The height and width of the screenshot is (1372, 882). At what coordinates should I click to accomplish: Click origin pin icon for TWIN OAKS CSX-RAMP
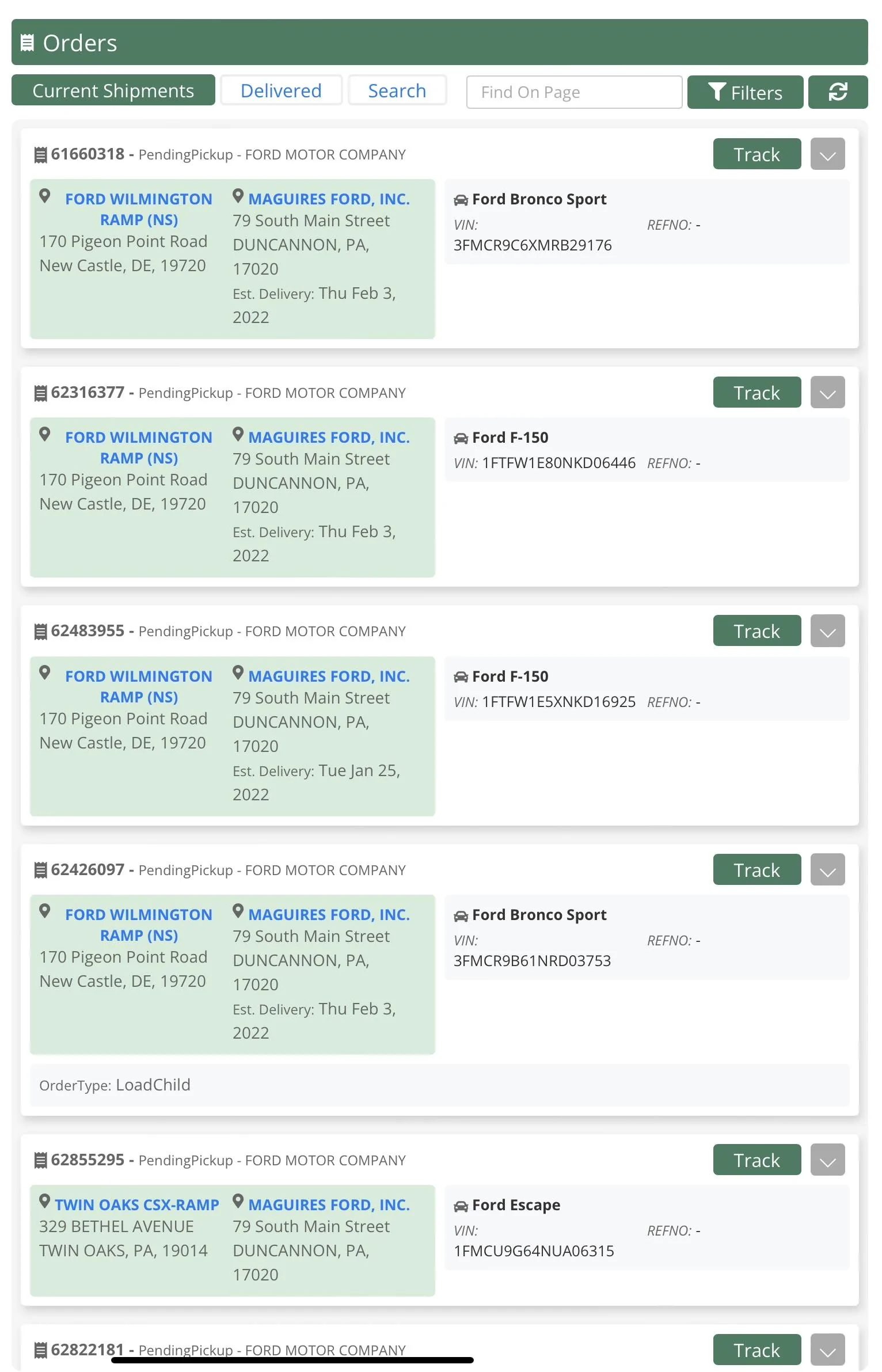click(44, 1202)
